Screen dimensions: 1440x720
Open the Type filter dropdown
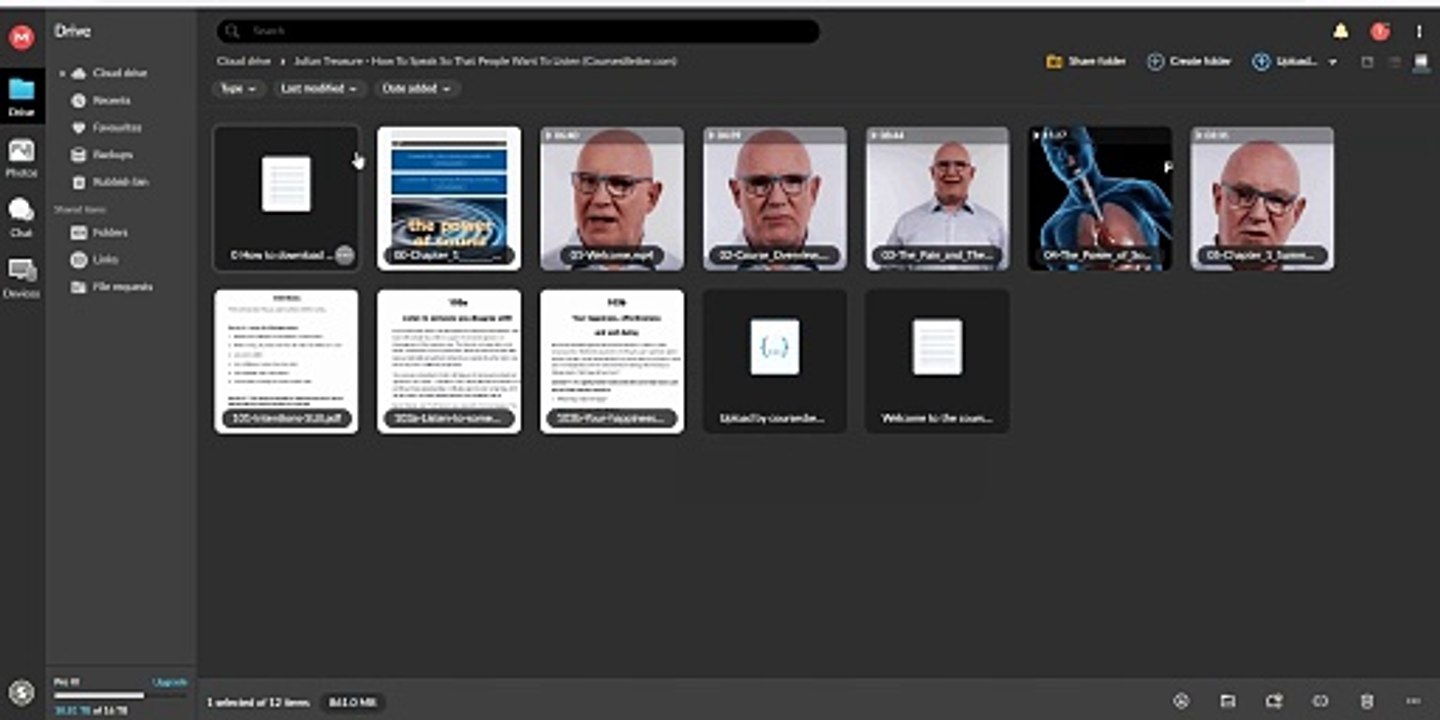pos(237,88)
